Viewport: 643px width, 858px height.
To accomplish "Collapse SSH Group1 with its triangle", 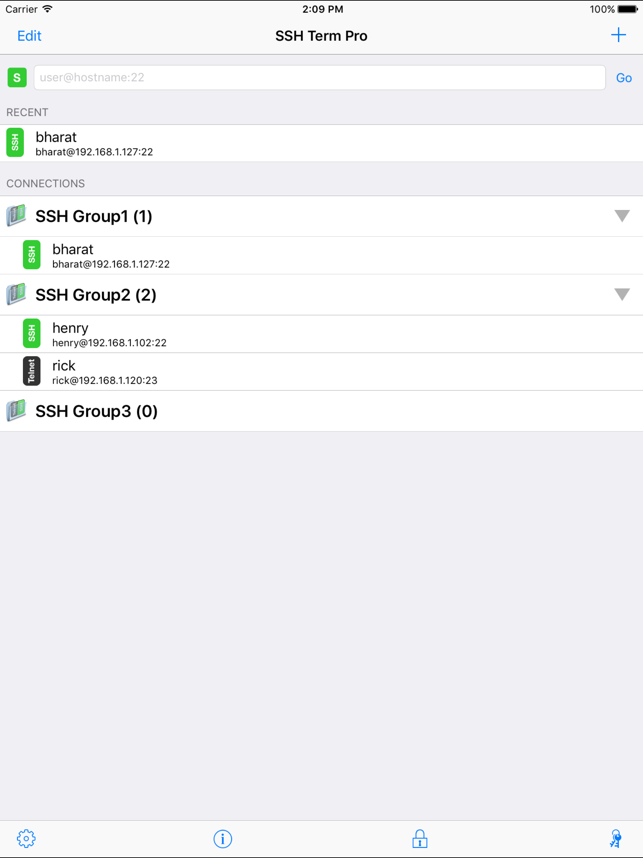I will [622, 216].
